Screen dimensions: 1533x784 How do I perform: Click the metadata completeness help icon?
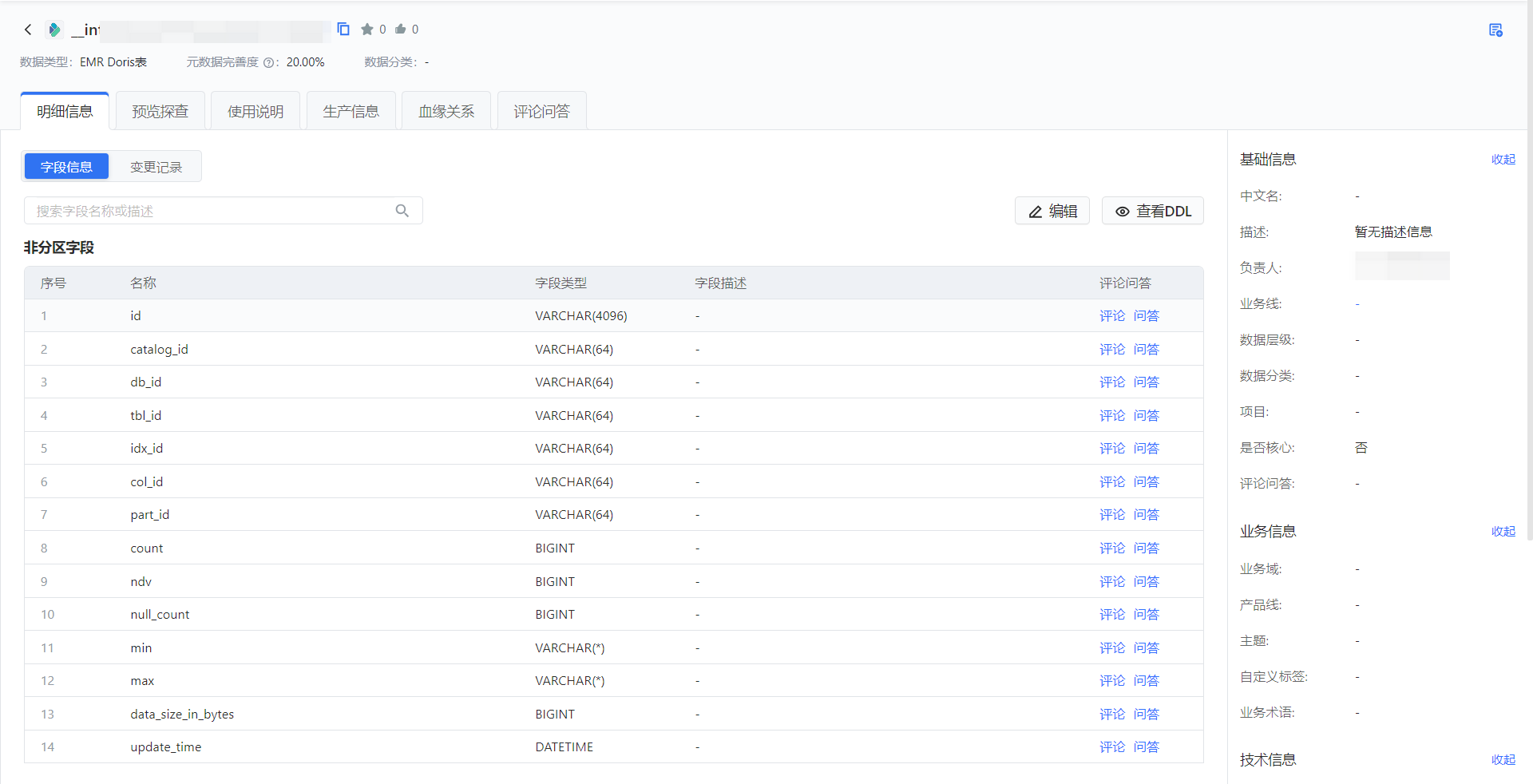point(268,62)
